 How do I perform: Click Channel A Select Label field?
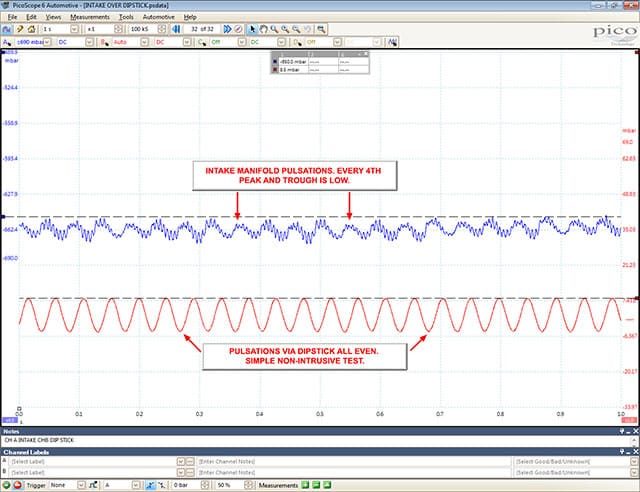92,461
